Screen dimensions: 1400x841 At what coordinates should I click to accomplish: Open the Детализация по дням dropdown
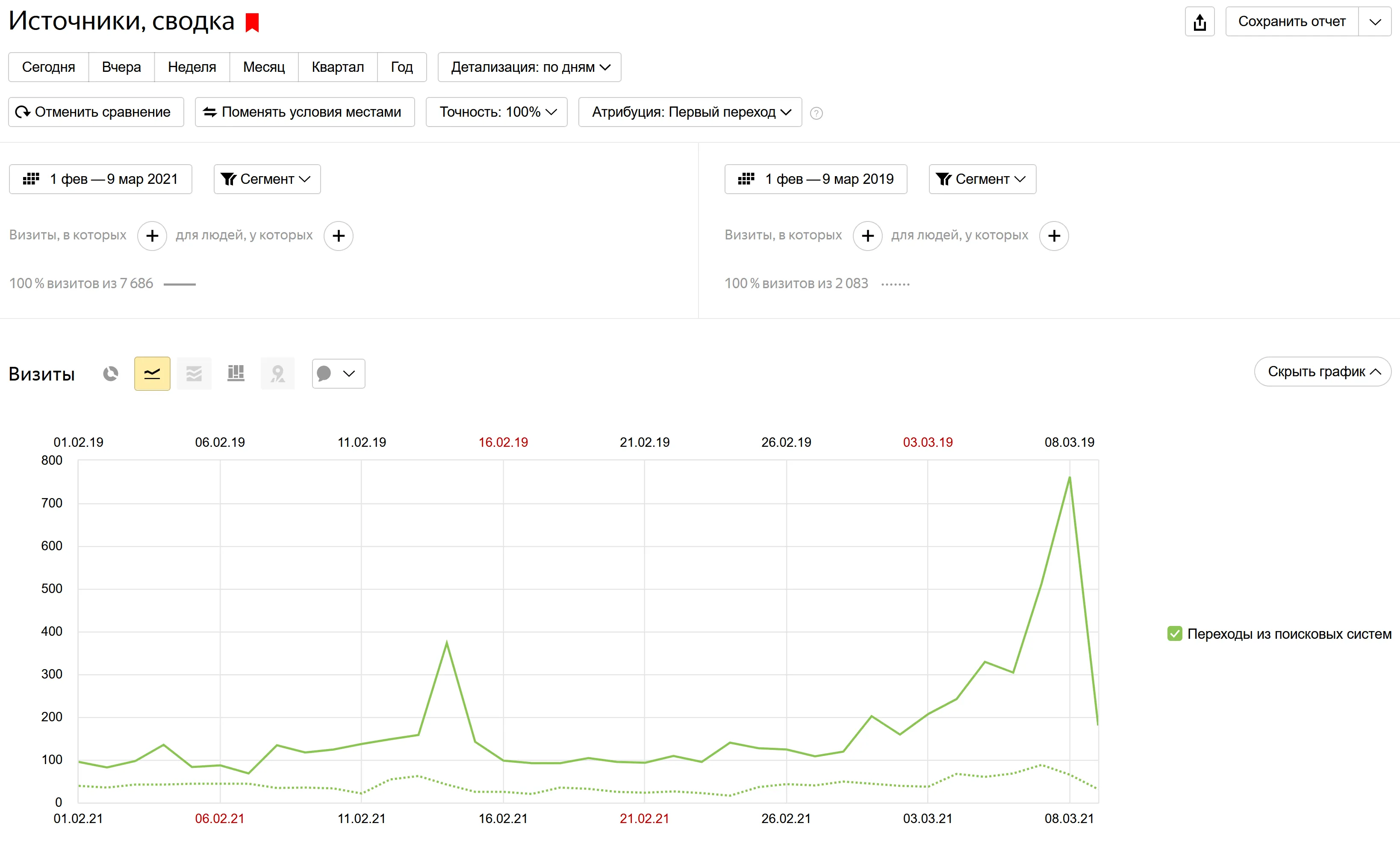pyautogui.click(x=529, y=66)
